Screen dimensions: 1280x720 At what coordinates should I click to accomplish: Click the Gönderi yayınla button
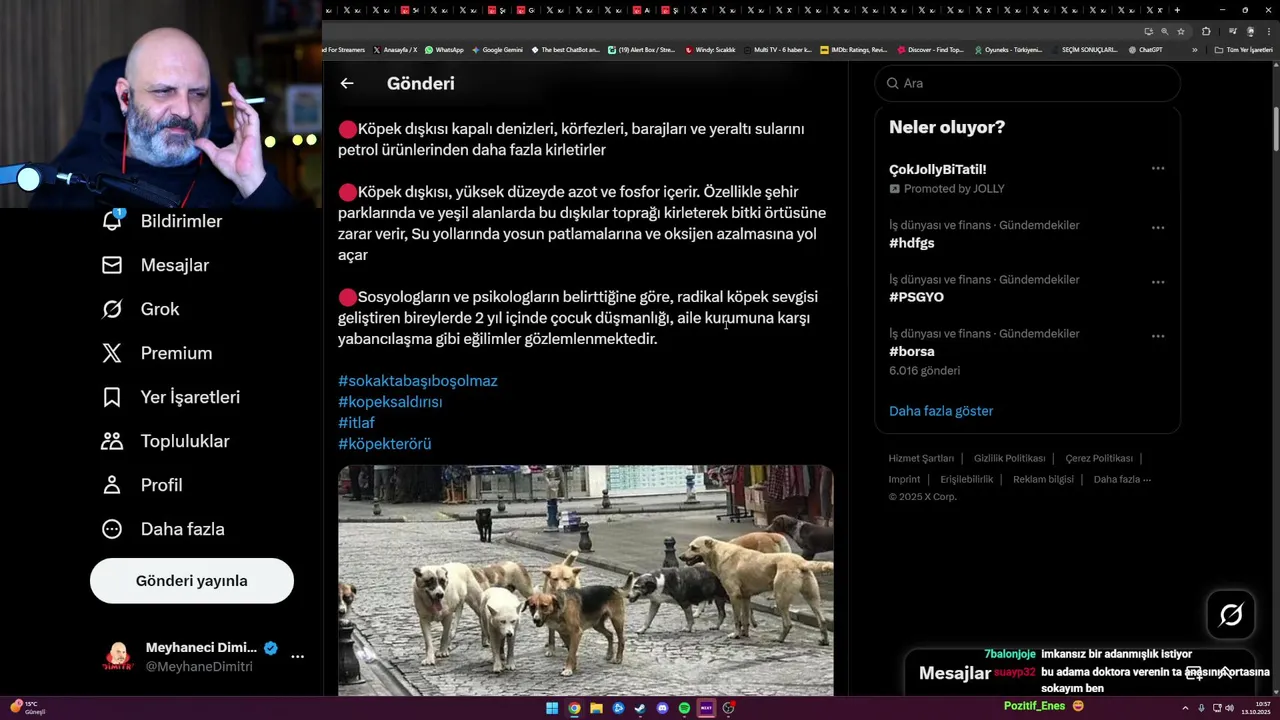pyautogui.click(x=192, y=581)
